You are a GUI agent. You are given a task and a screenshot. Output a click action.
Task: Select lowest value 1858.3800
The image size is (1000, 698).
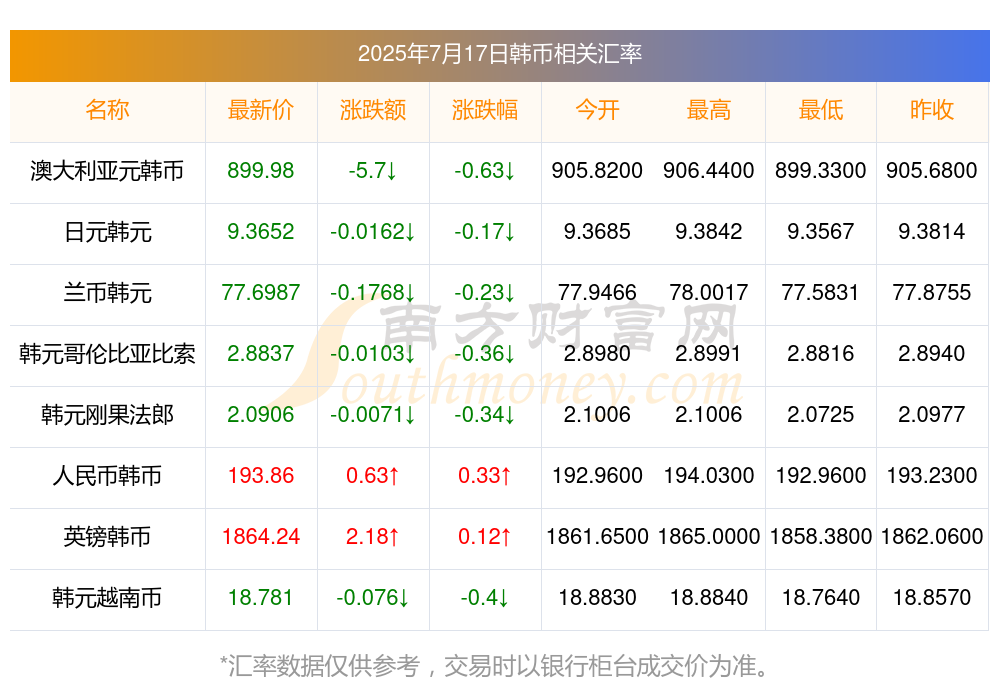[821, 537]
